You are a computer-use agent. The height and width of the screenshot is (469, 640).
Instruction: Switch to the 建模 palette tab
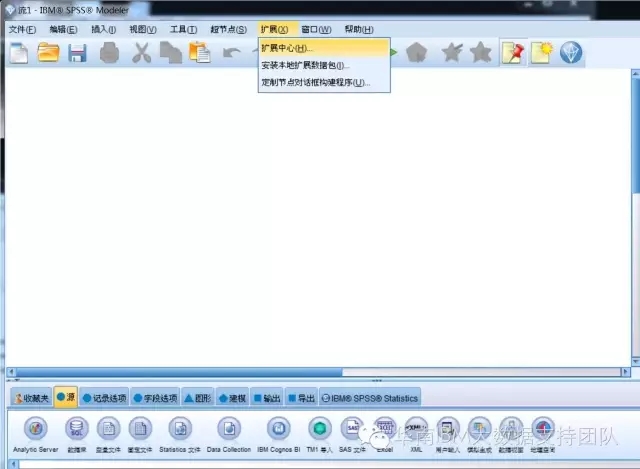232,398
